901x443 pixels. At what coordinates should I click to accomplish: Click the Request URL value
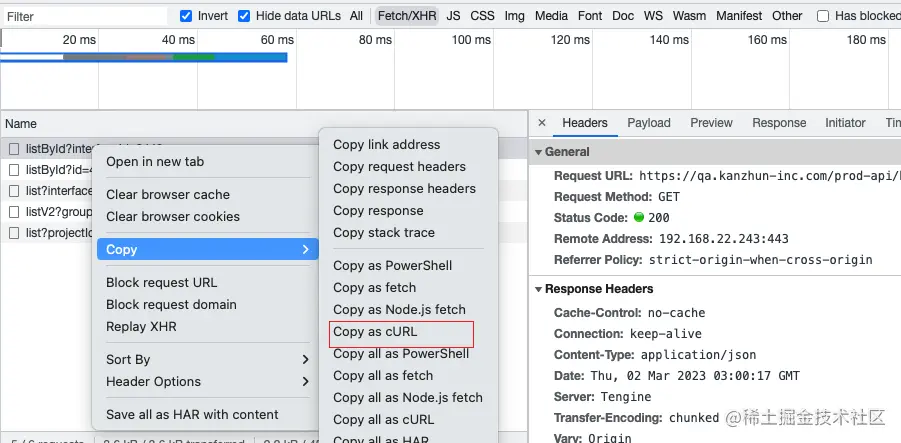pos(770,176)
